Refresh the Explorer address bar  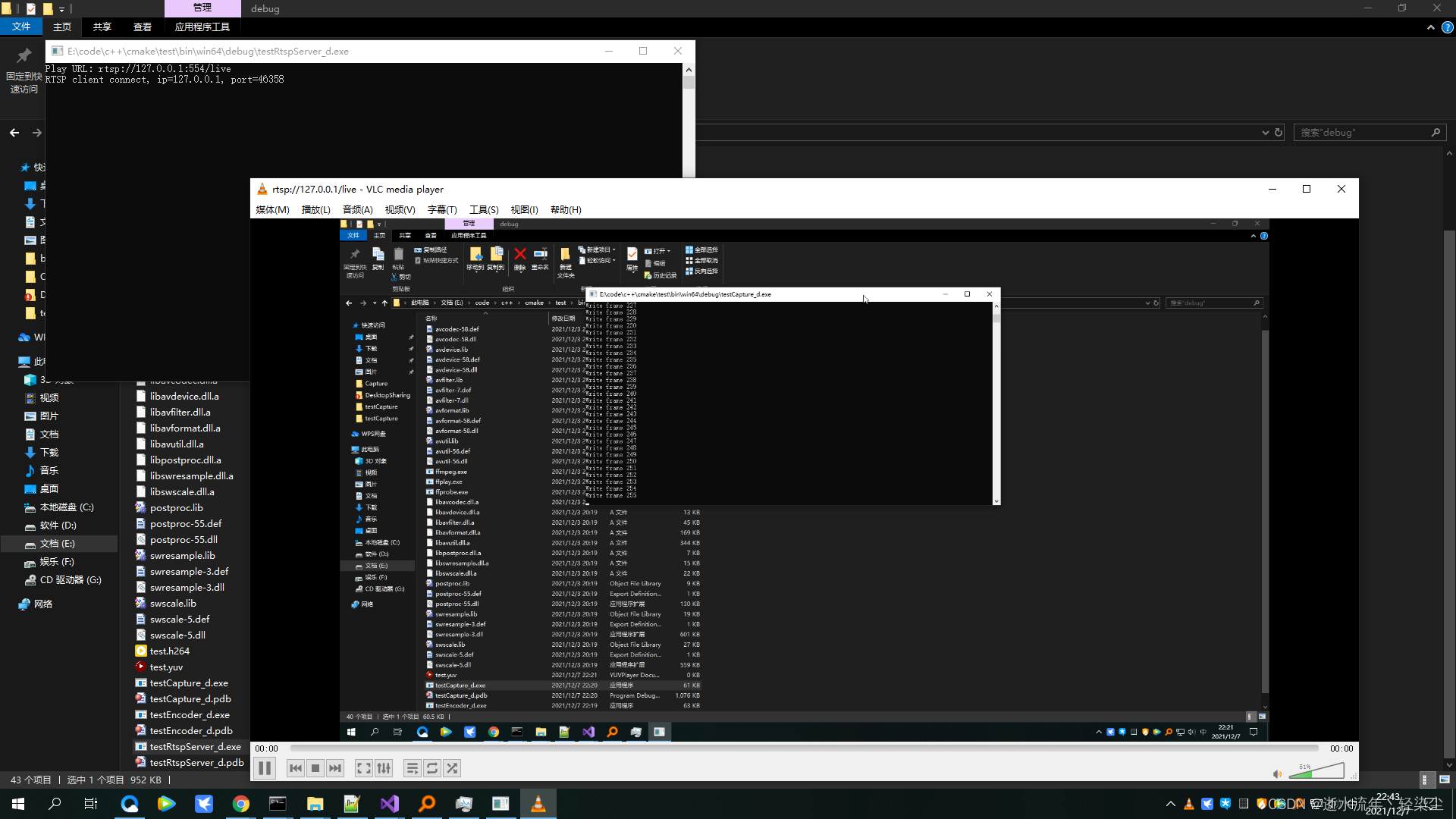1279,133
